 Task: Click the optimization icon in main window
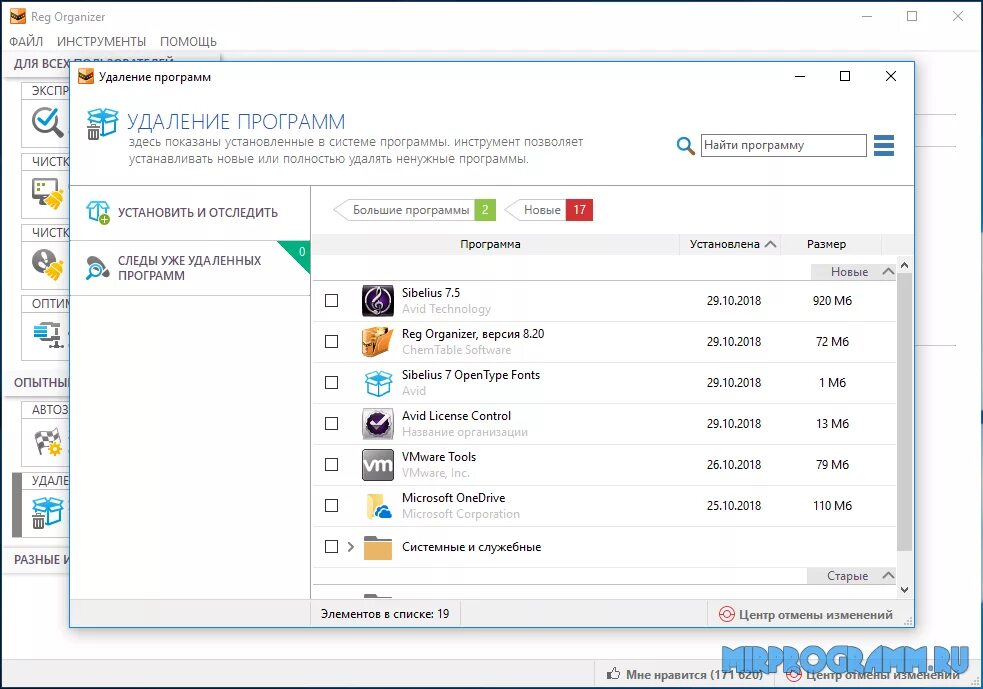48,334
